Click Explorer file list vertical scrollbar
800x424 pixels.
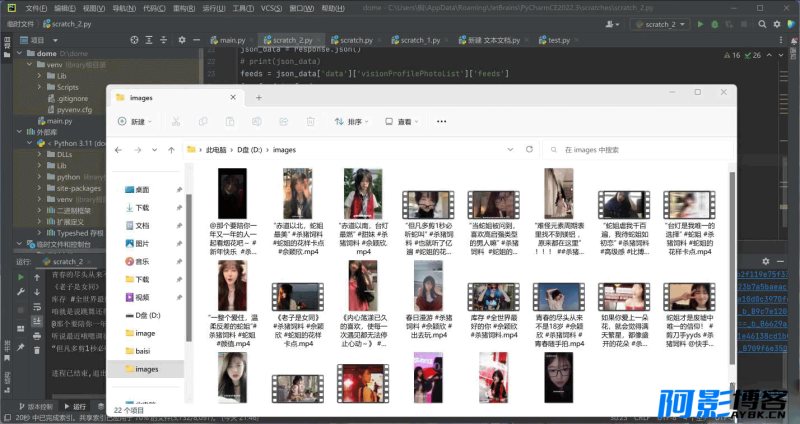(x=732, y=268)
